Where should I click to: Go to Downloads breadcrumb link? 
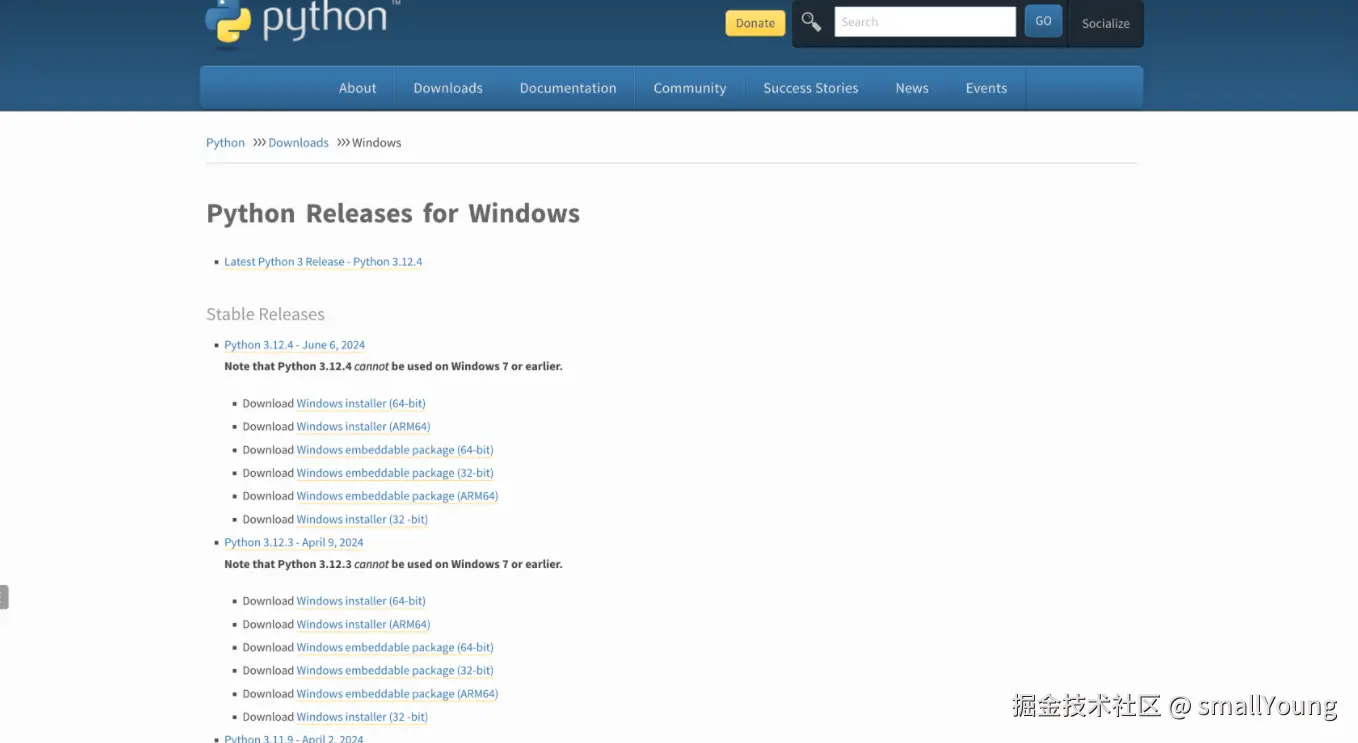click(298, 143)
